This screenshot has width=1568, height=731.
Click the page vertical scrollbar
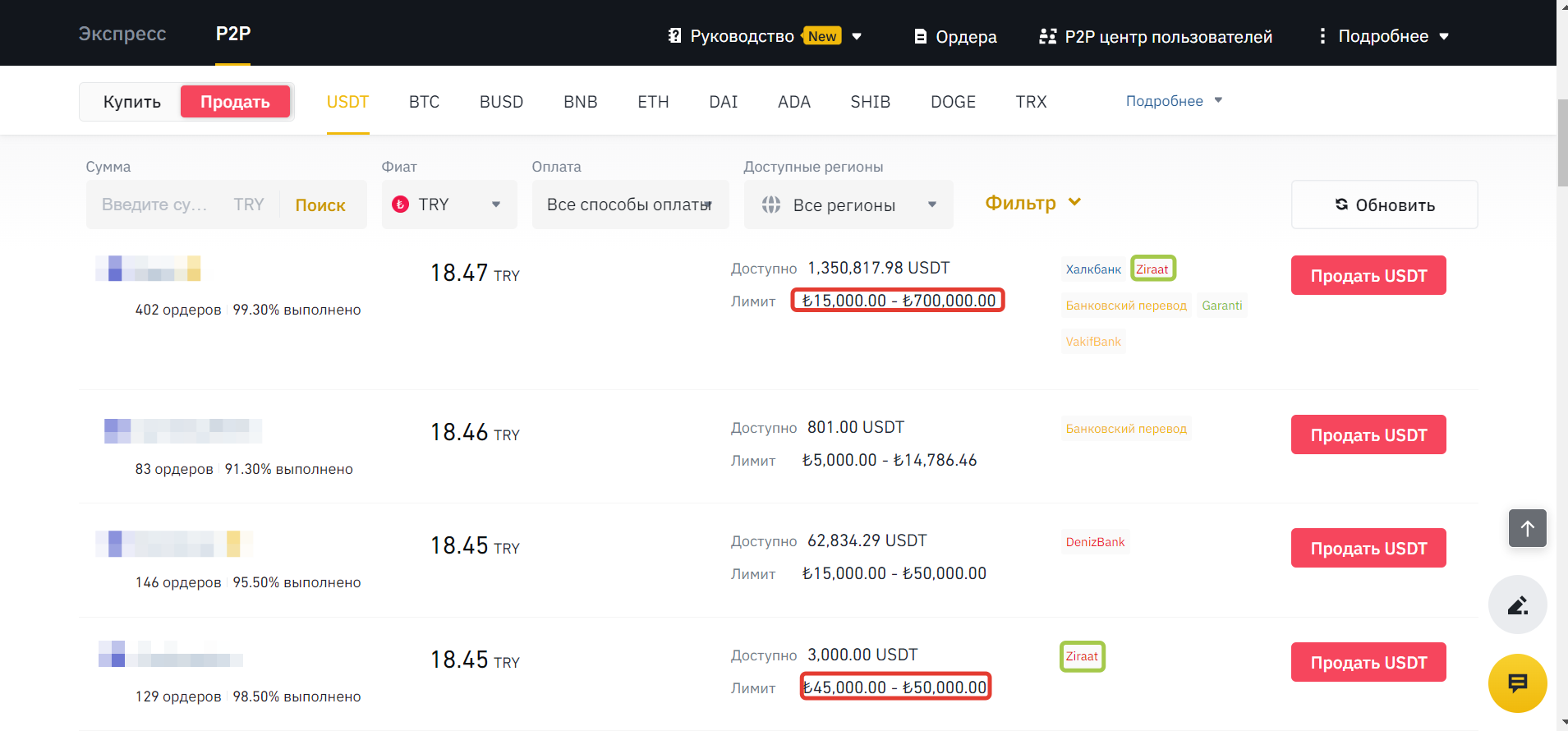(1562, 144)
